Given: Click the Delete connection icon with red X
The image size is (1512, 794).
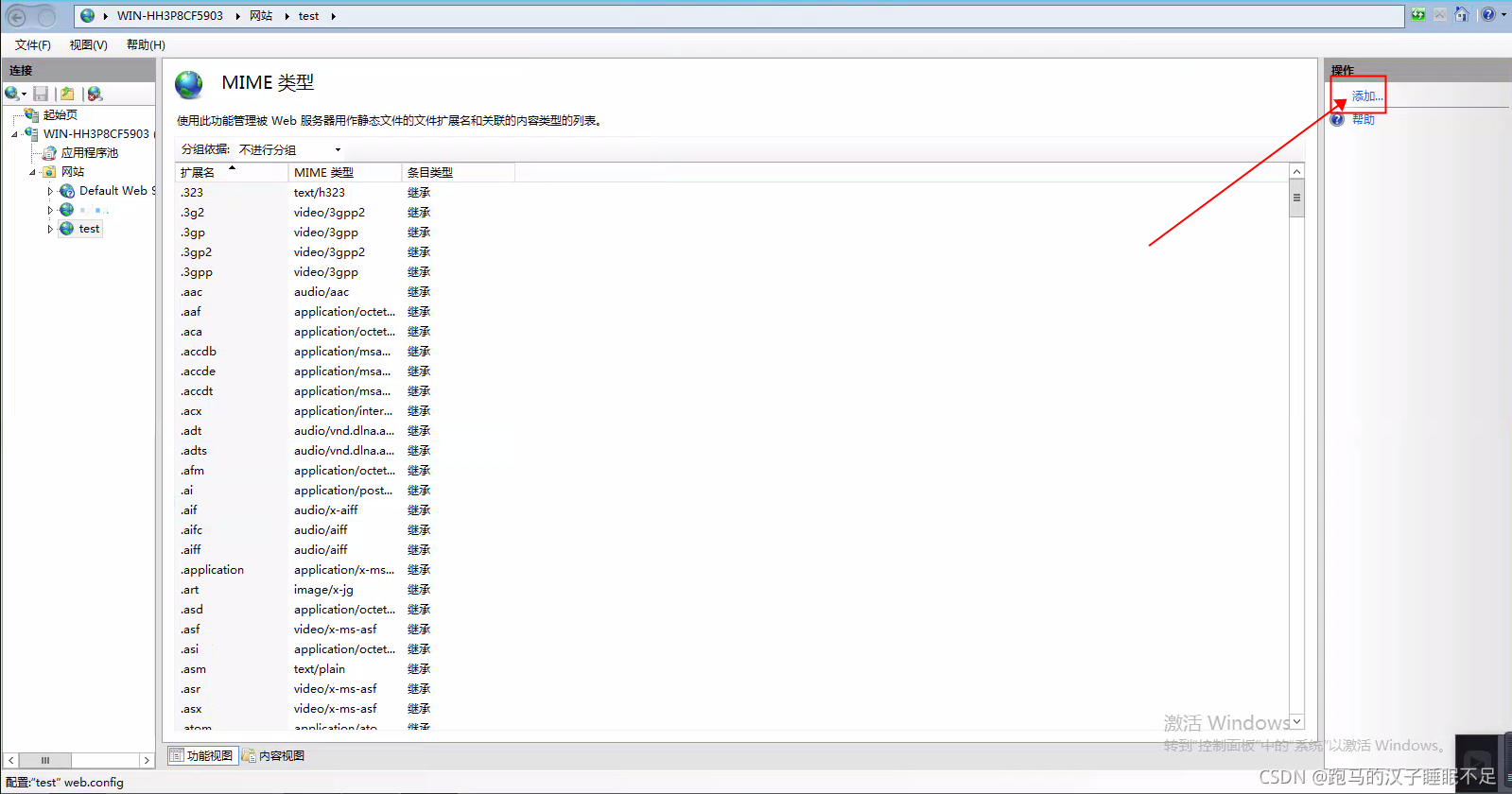Looking at the screenshot, I should point(95,94).
